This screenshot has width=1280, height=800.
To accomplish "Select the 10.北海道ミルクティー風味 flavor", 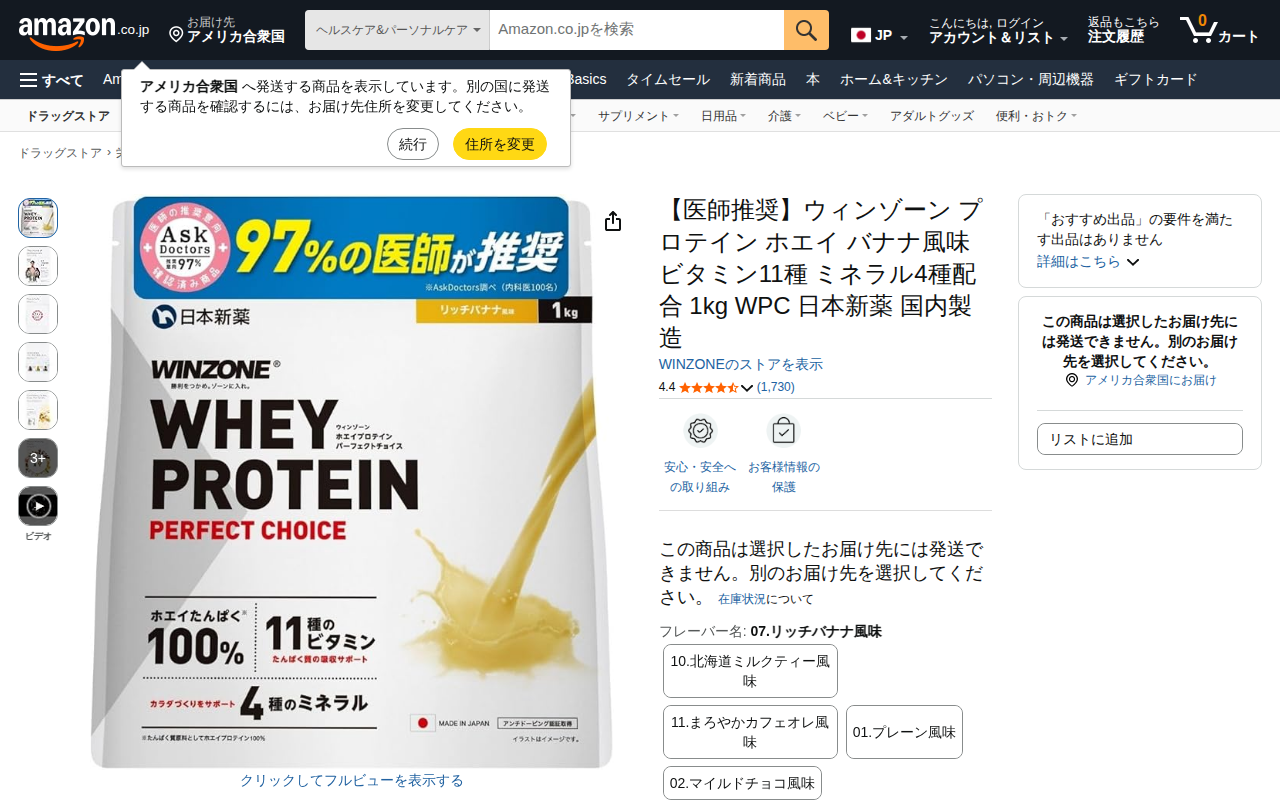I will (x=750, y=671).
